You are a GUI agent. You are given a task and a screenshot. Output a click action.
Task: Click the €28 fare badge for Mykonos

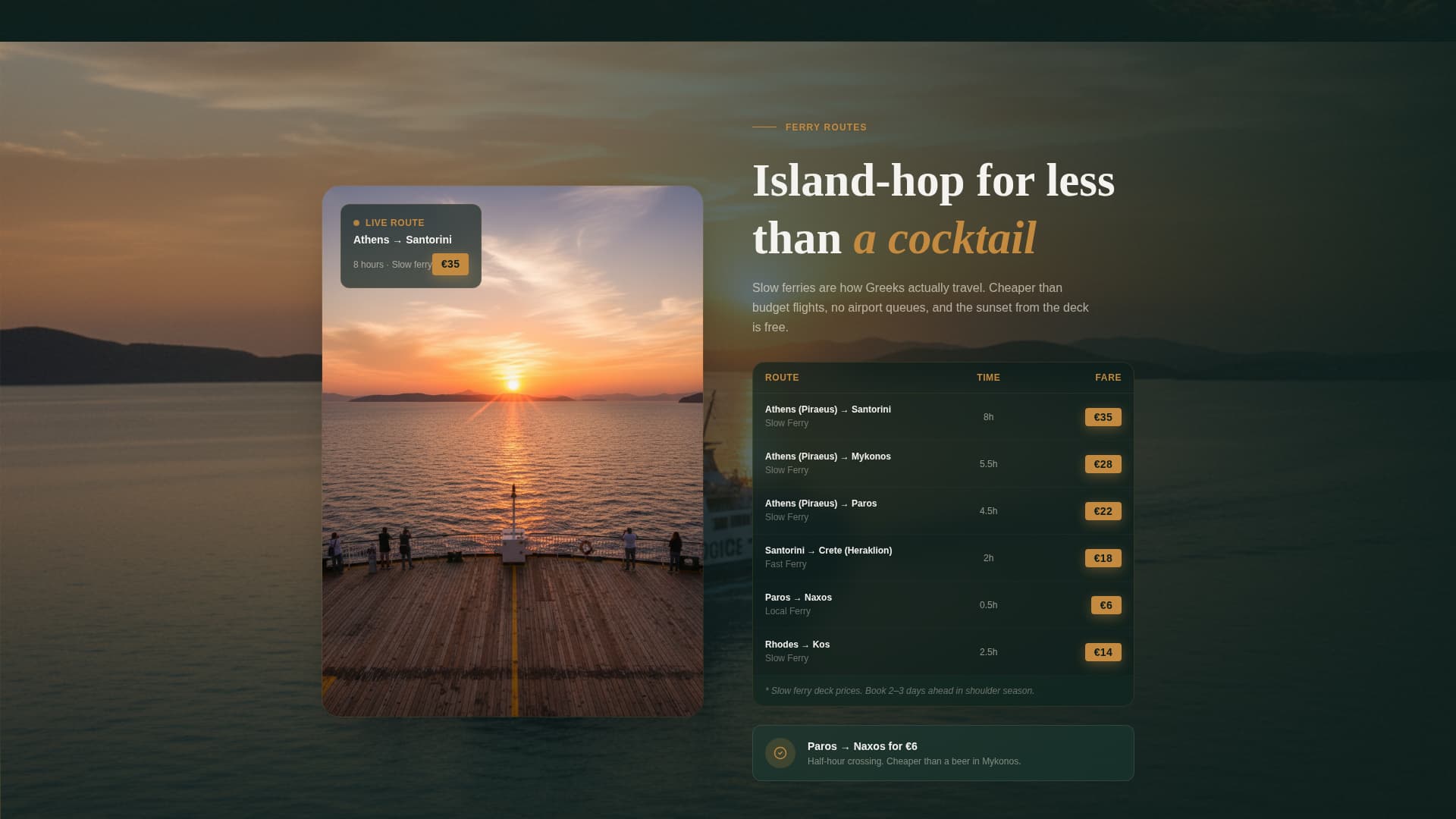point(1103,463)
